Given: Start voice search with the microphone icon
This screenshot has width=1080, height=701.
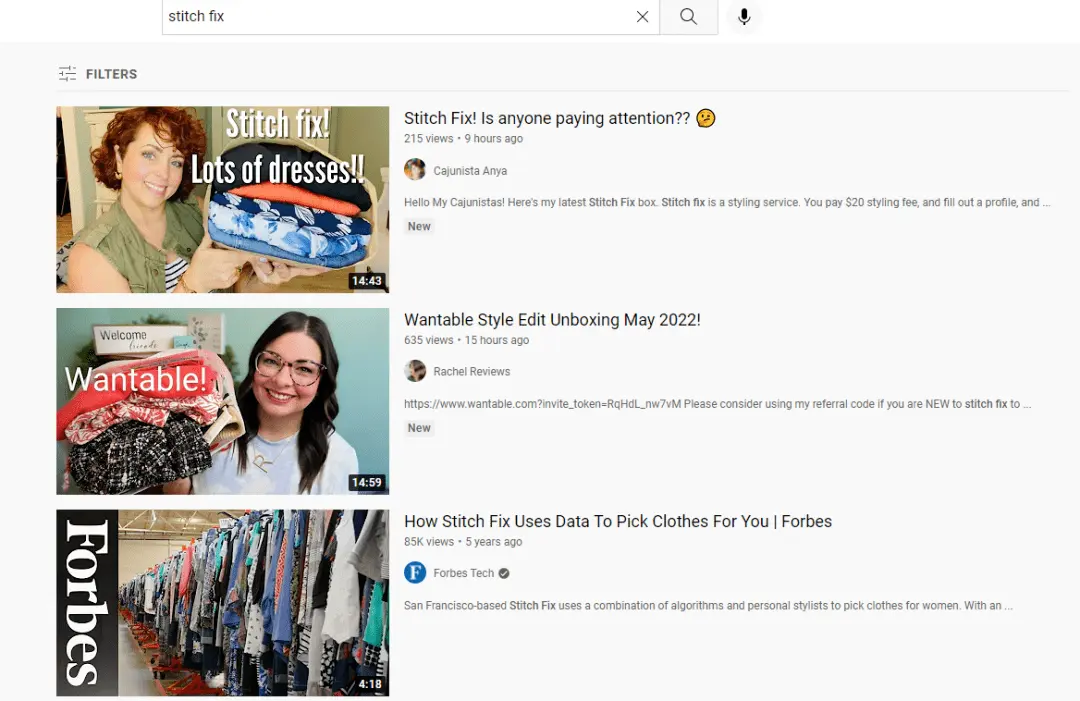Looking at the screenshot, I should tap(744, 17).
